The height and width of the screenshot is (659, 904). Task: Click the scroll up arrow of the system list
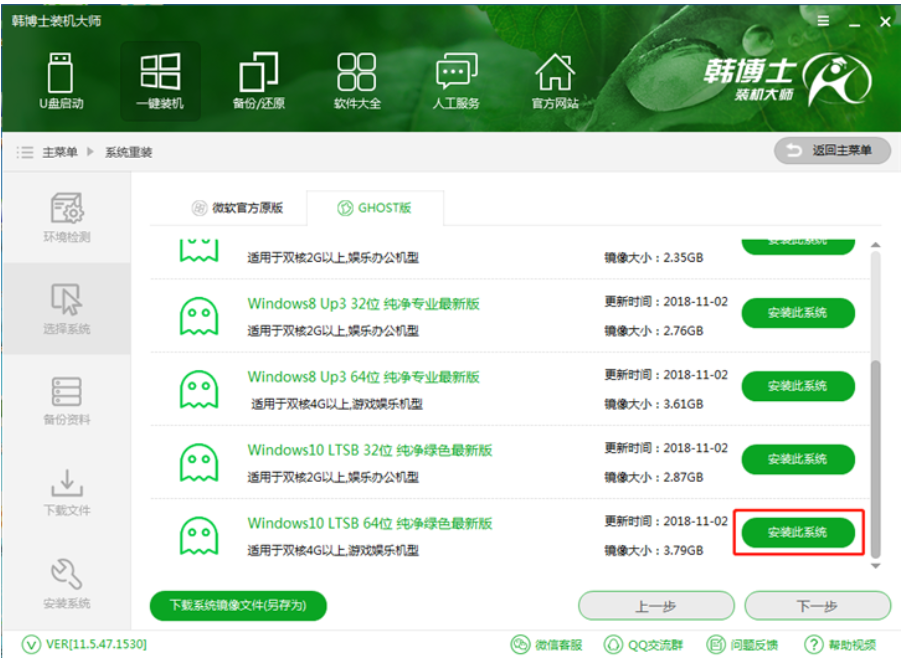pos(876,245)
